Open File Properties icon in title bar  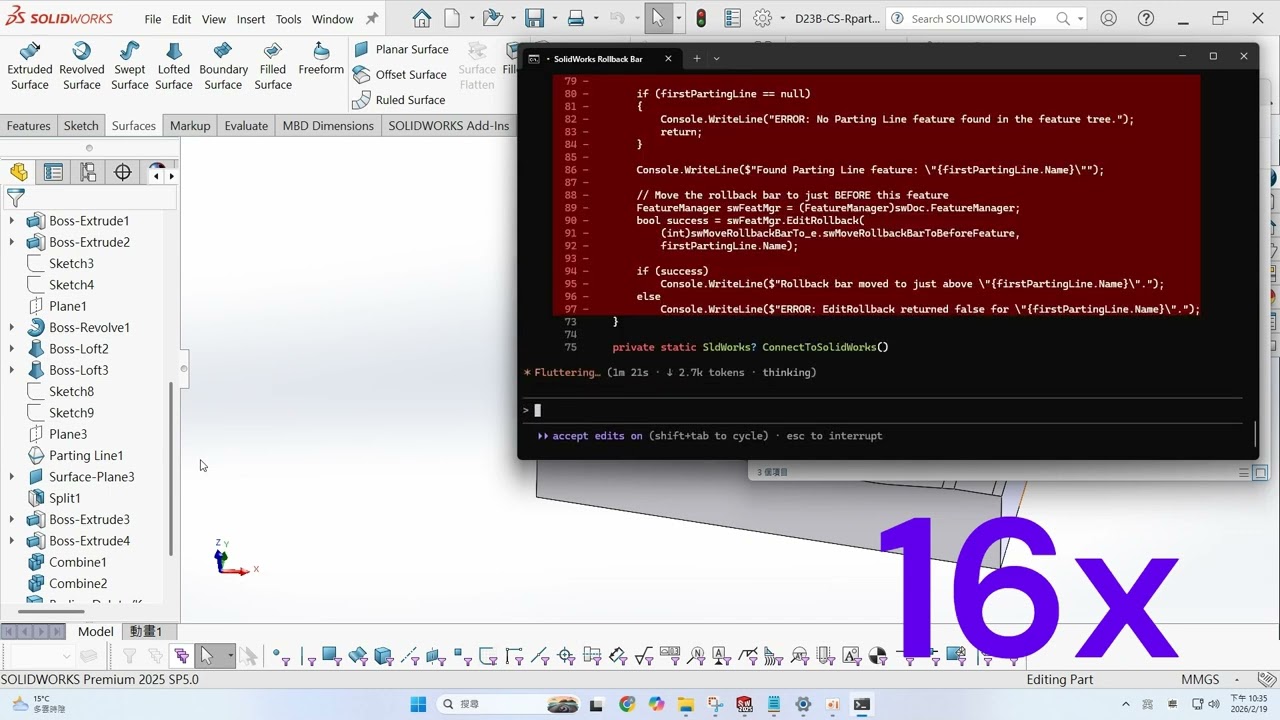pos(732,18)
